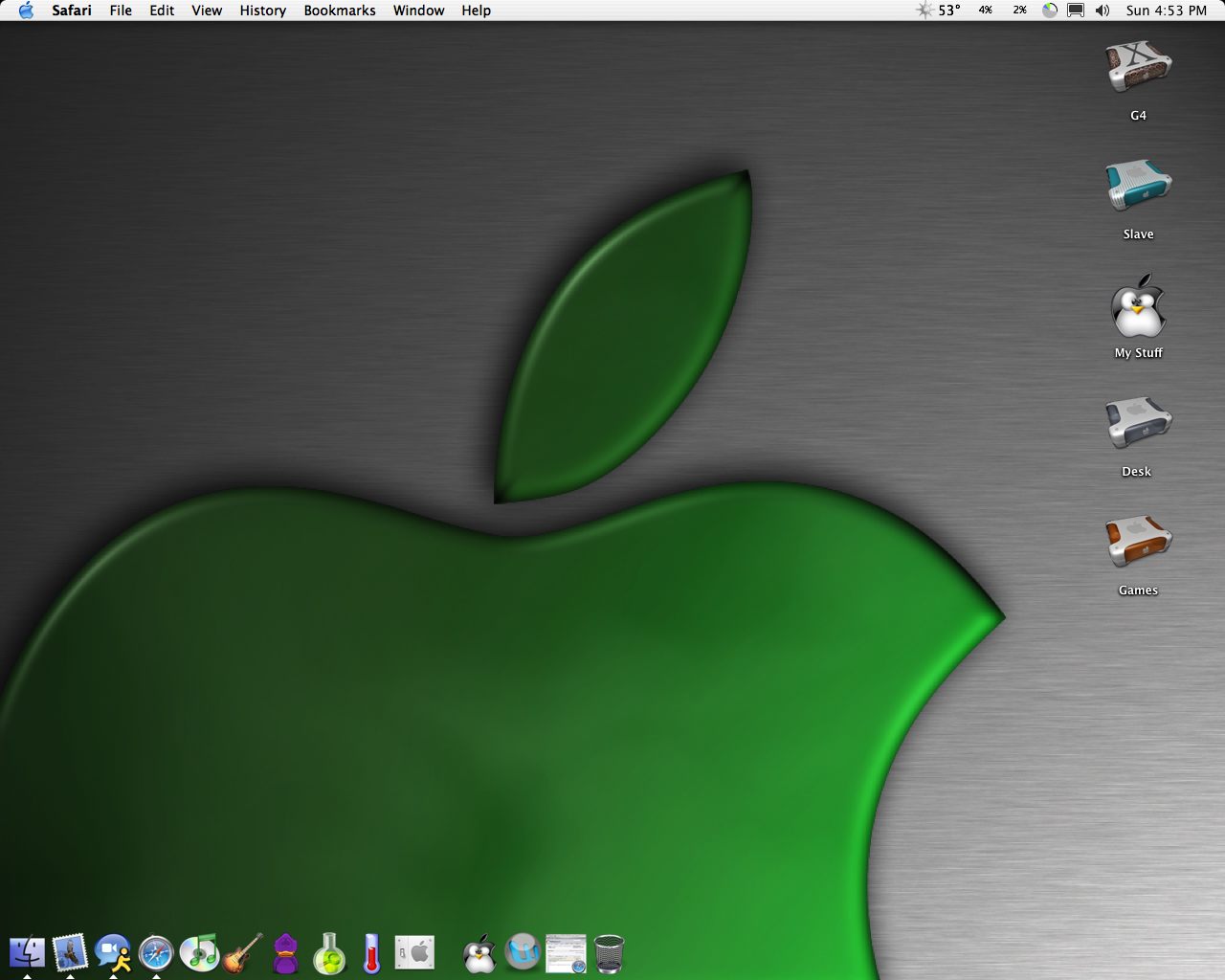This screenshot has height=980, width=1225.
Task: Click the 53° weather menu bar item
Action: pos(939,11)
